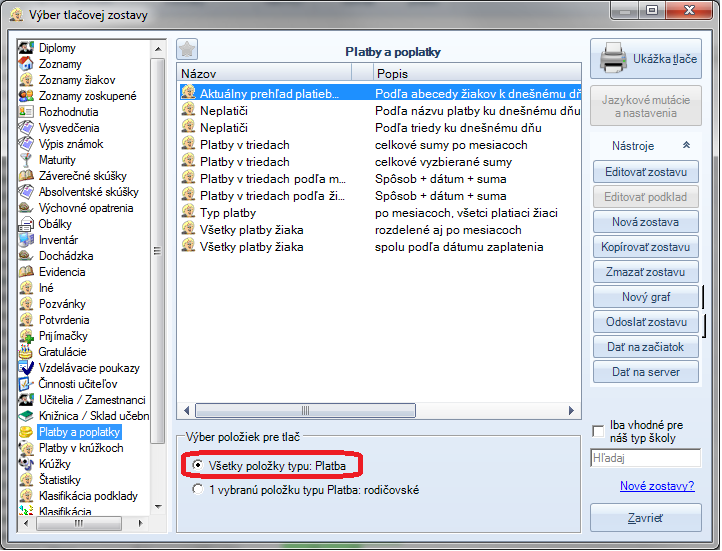Select Platby v triedach celkové vyzbierané sumy
The image size is (722, 551).
tap(380, 162)
